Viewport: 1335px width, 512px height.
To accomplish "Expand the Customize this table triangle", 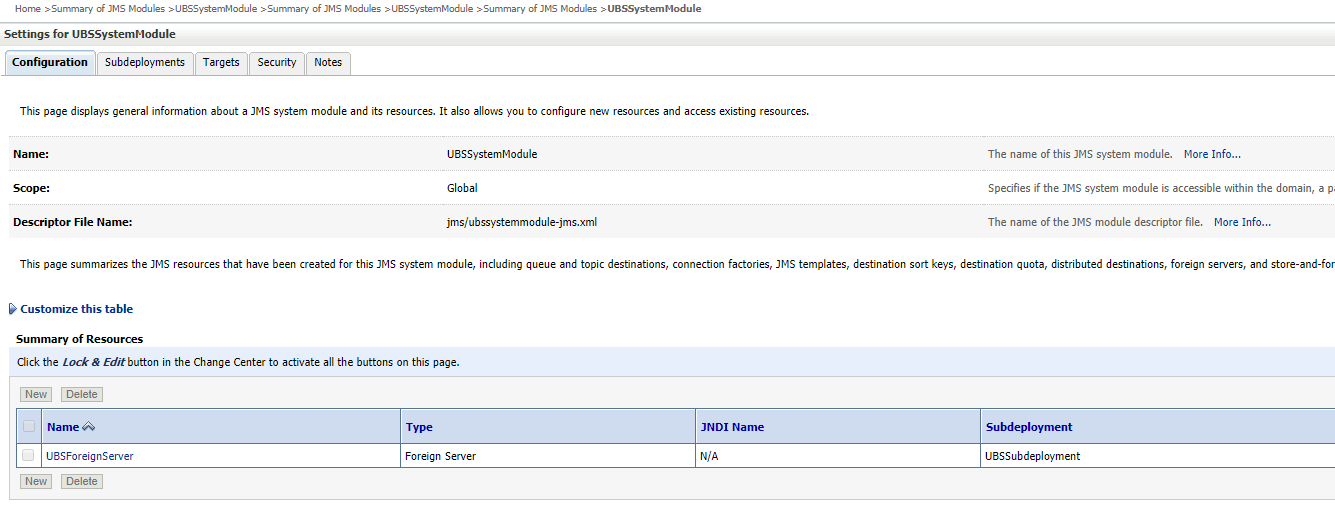I will (12, 309).
